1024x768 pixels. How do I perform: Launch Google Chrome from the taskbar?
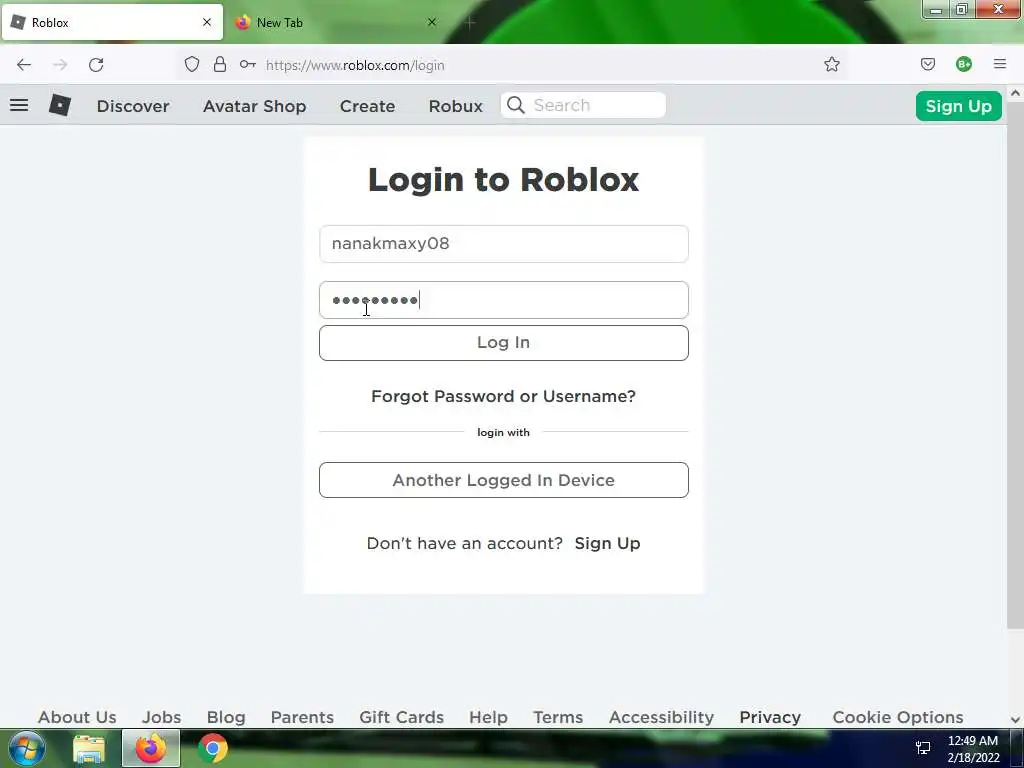pos(213,748)
